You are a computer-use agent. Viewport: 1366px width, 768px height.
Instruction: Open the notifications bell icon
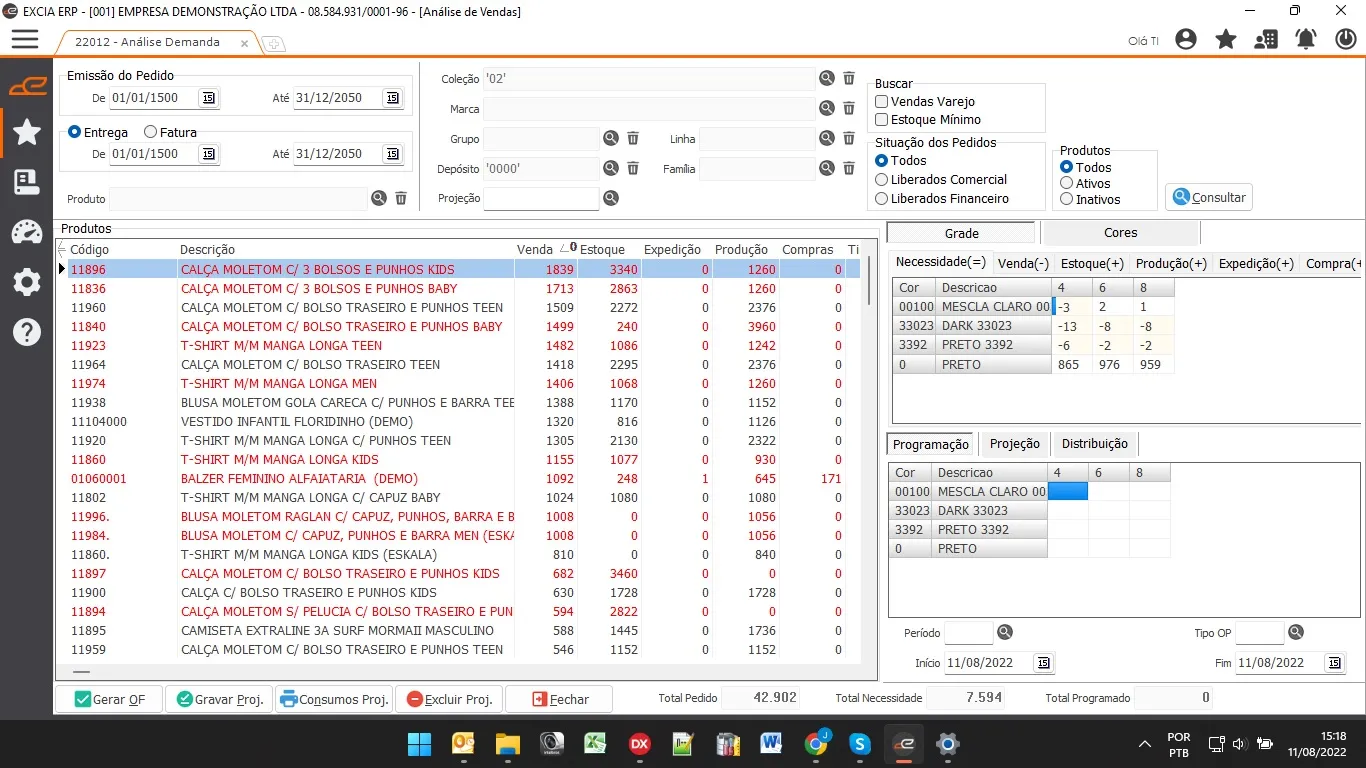[1306, 39]
